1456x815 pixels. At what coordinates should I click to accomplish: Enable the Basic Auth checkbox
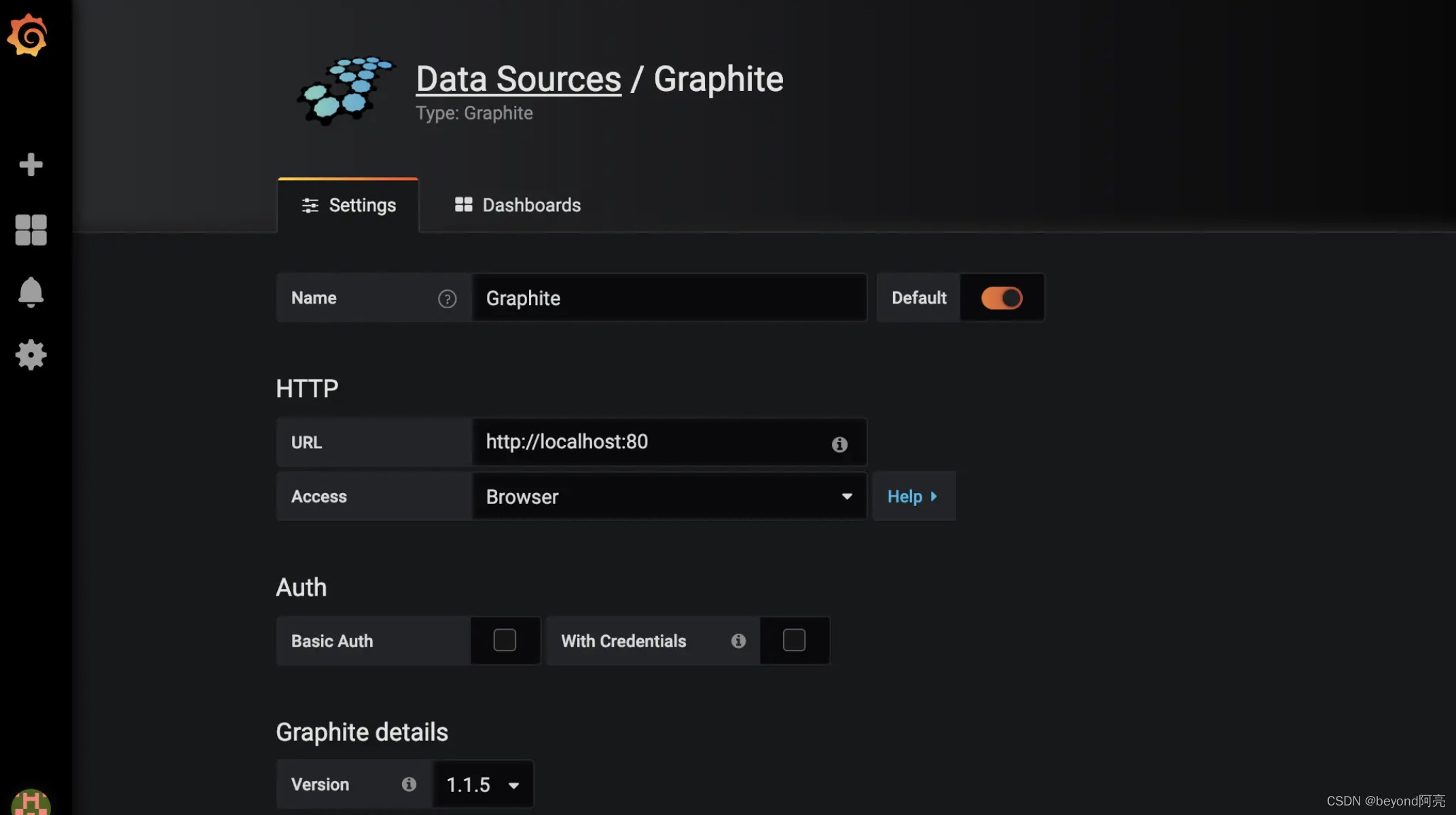[x=505, y=640]
